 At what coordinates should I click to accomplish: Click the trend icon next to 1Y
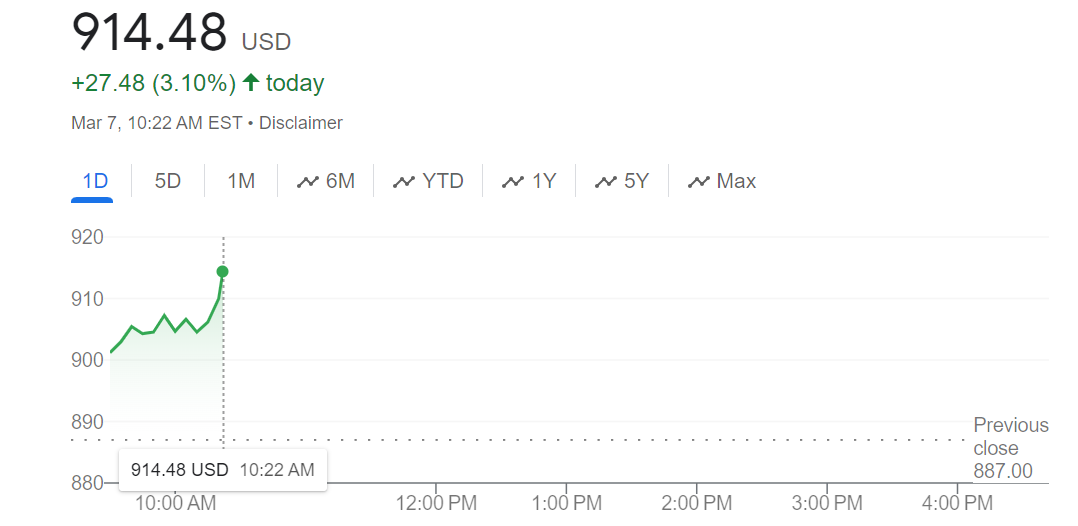(x=513, y=181)
